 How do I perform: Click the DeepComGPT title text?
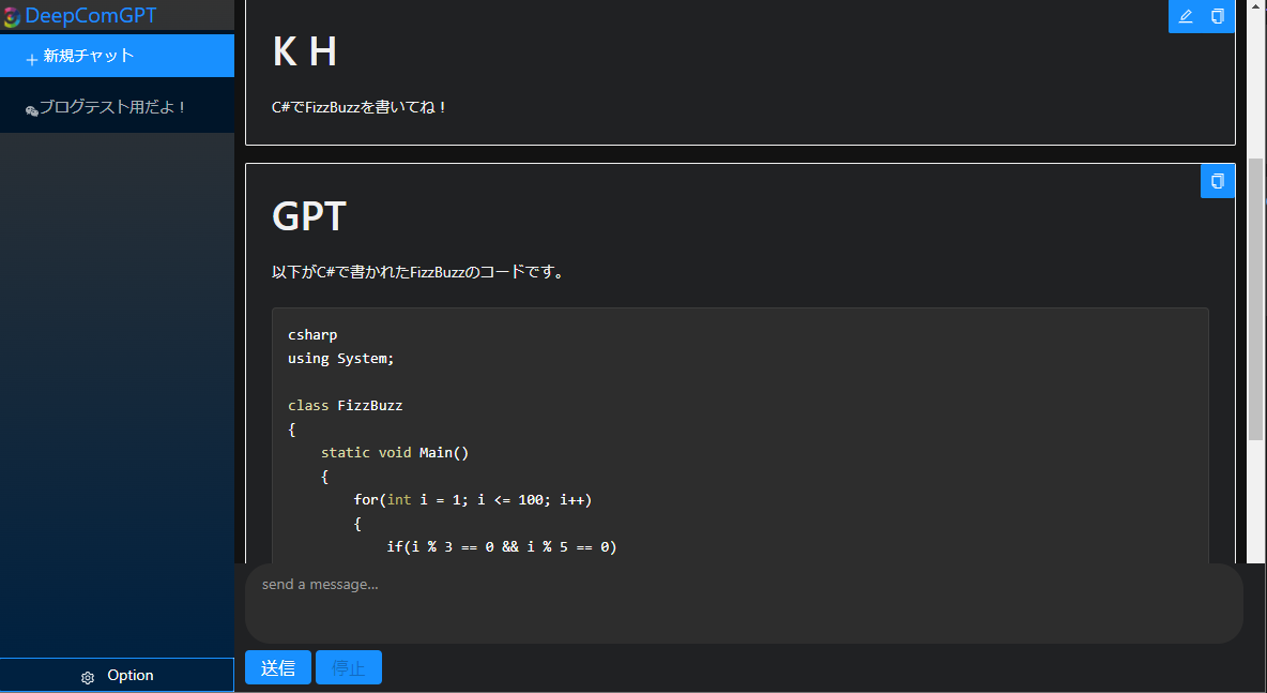[x=90, y=16]
